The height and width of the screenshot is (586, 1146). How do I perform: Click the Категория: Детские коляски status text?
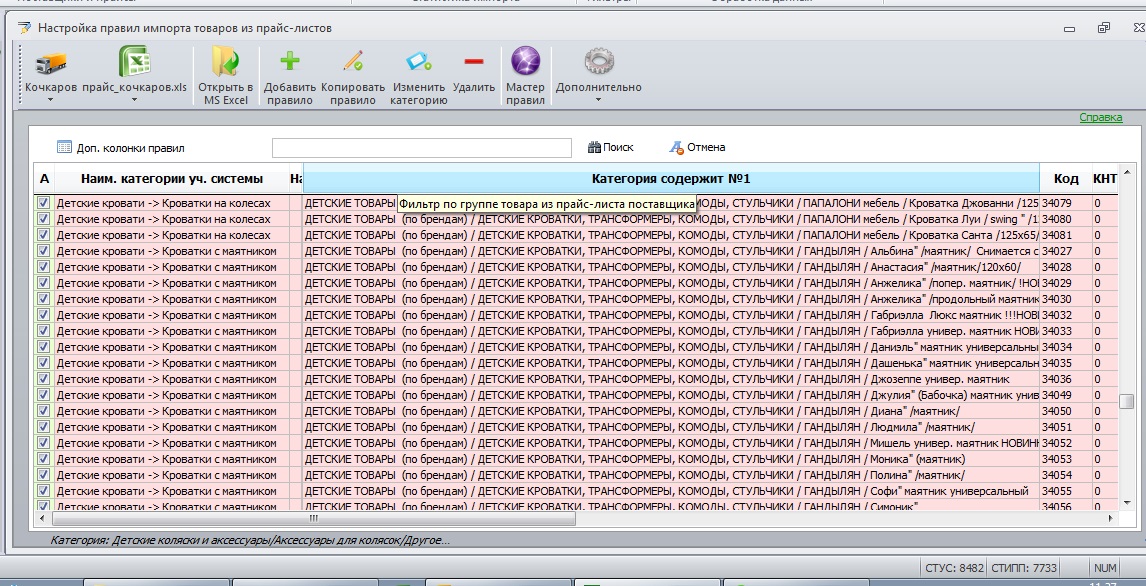click(x=250, y=541)
